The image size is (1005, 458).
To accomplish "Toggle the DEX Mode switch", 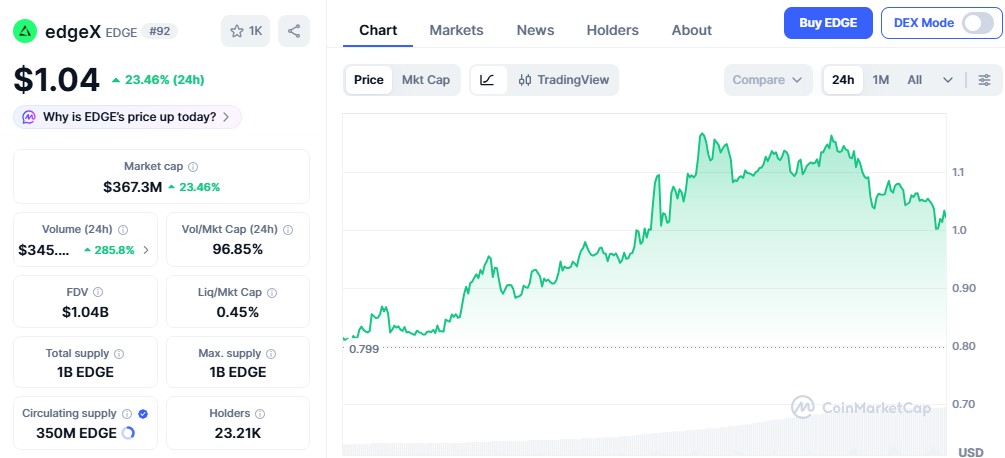I will (977, 23).
